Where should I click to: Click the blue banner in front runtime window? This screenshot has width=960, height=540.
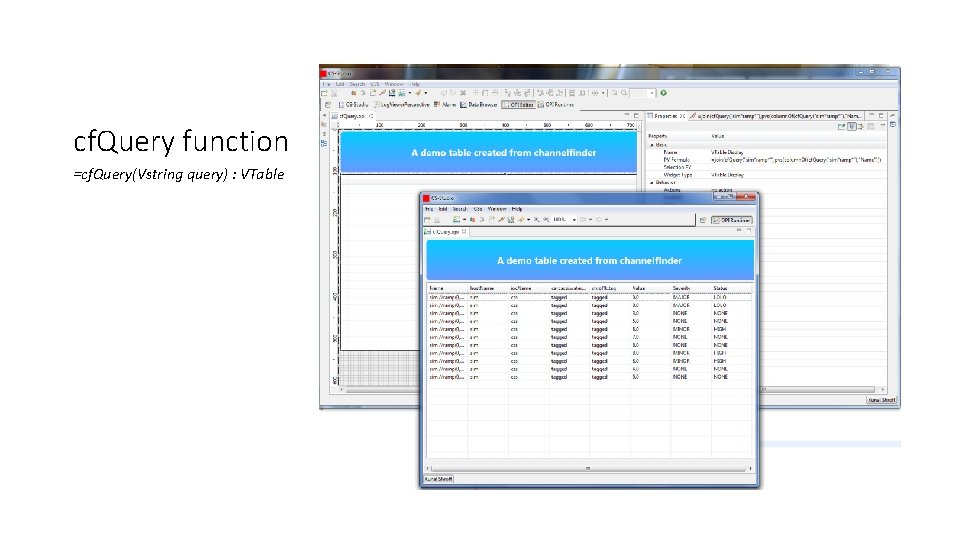point(590,260)
